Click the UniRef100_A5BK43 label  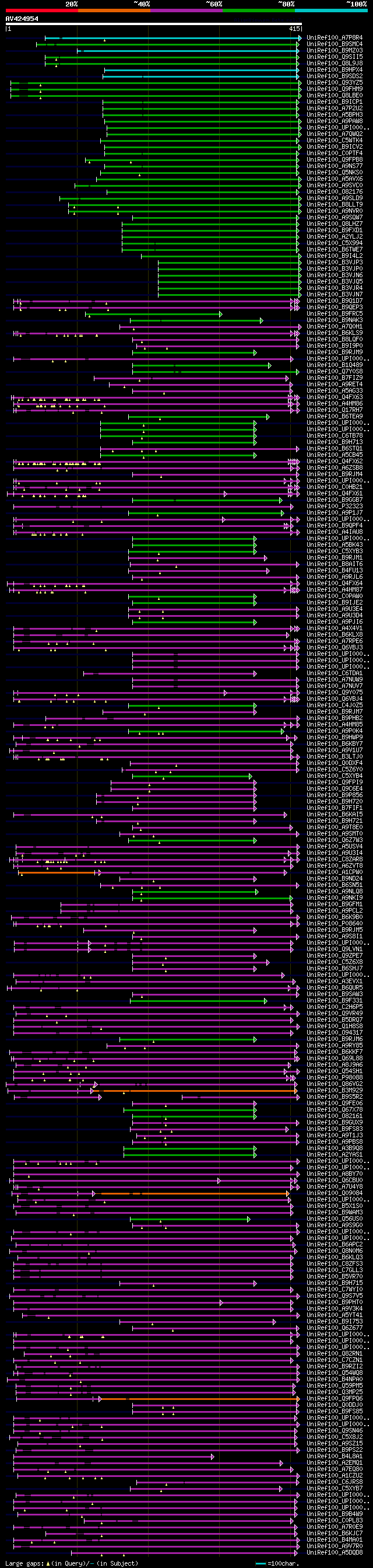(x=335, y=545)
